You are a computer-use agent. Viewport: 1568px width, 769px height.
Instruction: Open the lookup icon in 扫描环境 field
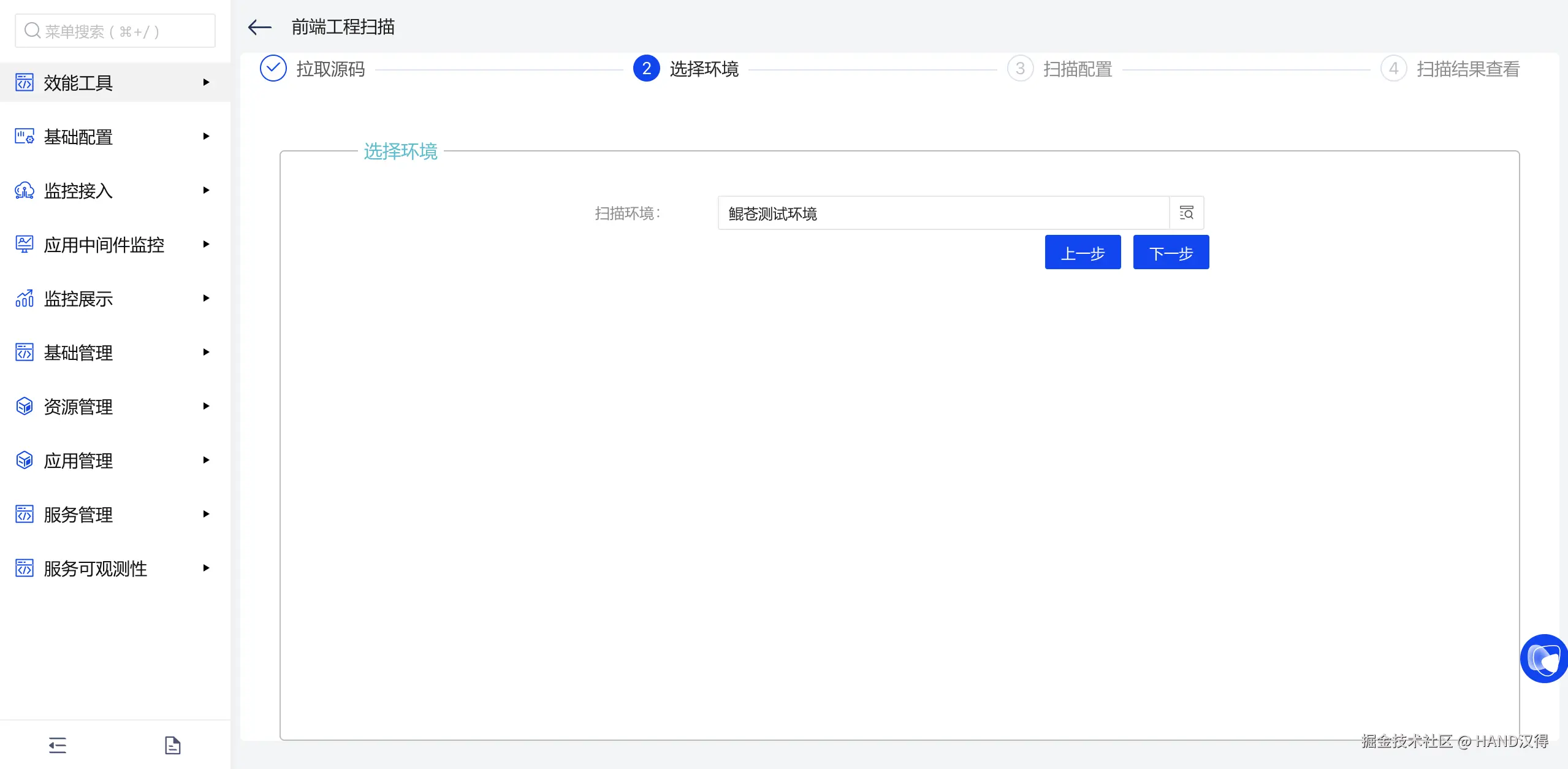tap(1186, 213)
